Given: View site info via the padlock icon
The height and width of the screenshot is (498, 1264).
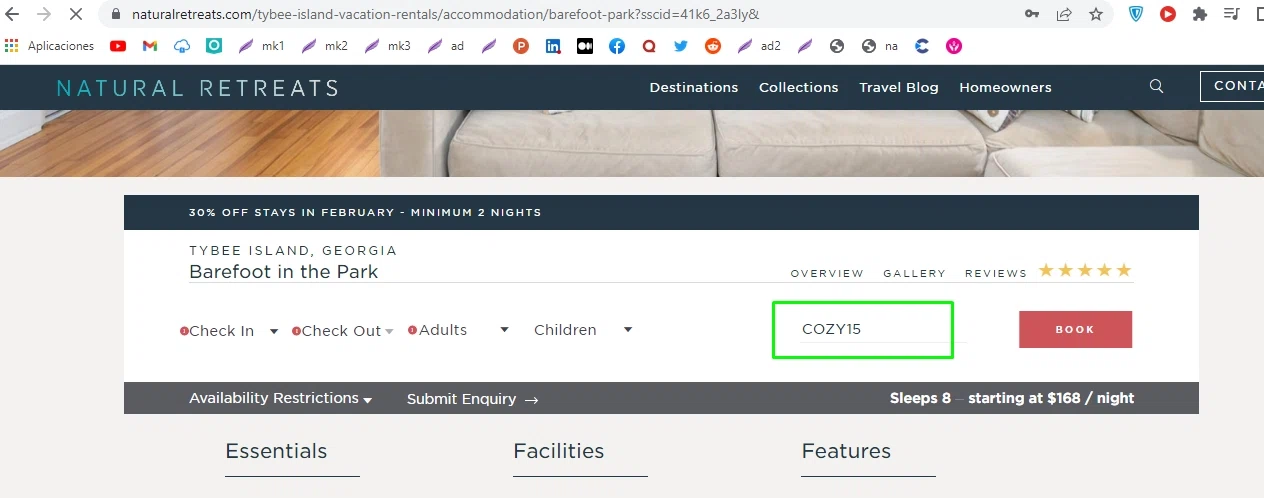Looking at the screenshot, I should click(x=117, y=15).
